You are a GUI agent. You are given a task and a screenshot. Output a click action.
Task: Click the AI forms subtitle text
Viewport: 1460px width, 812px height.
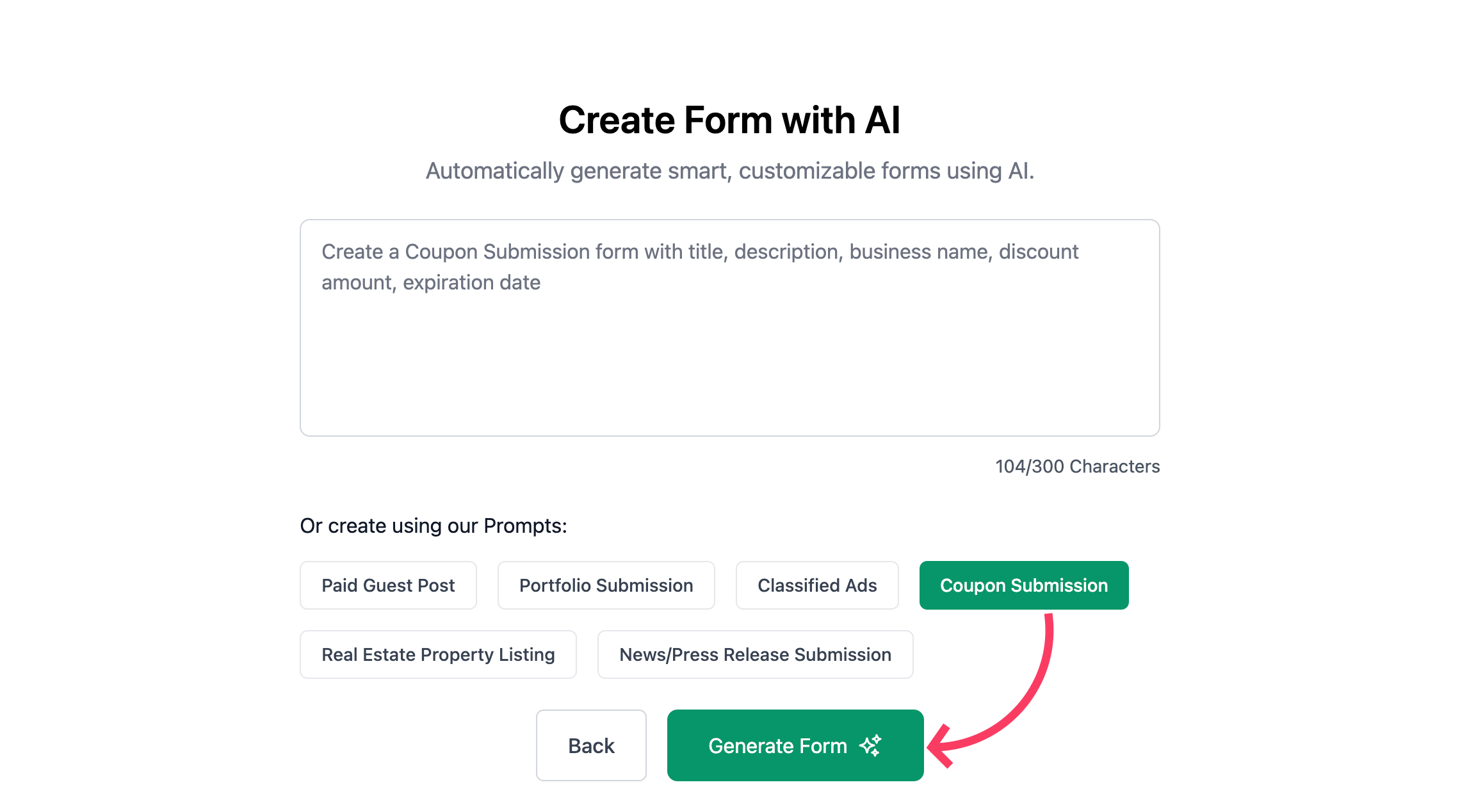(x=730, y=170)
